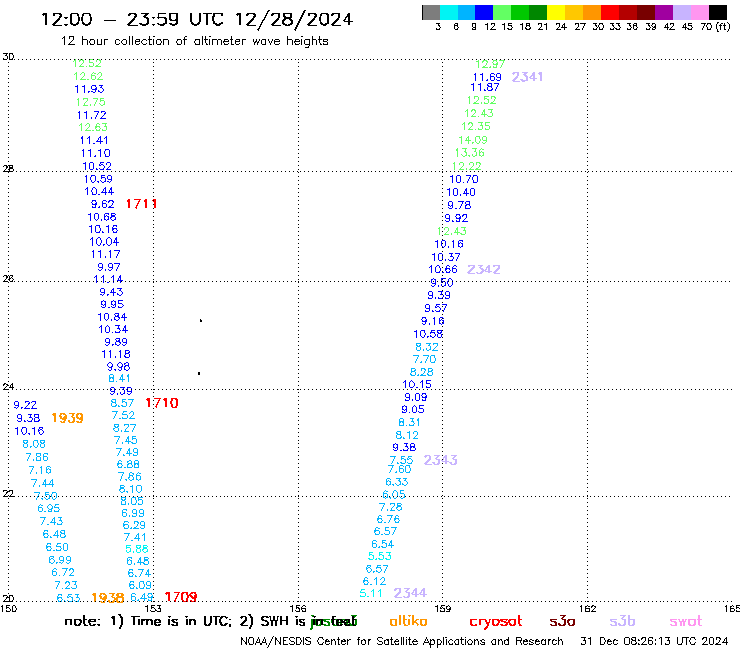Select the lavender s3b pass time 2344
The width and height of the screenshot is (740, 650).
click(x=410, y=592)
